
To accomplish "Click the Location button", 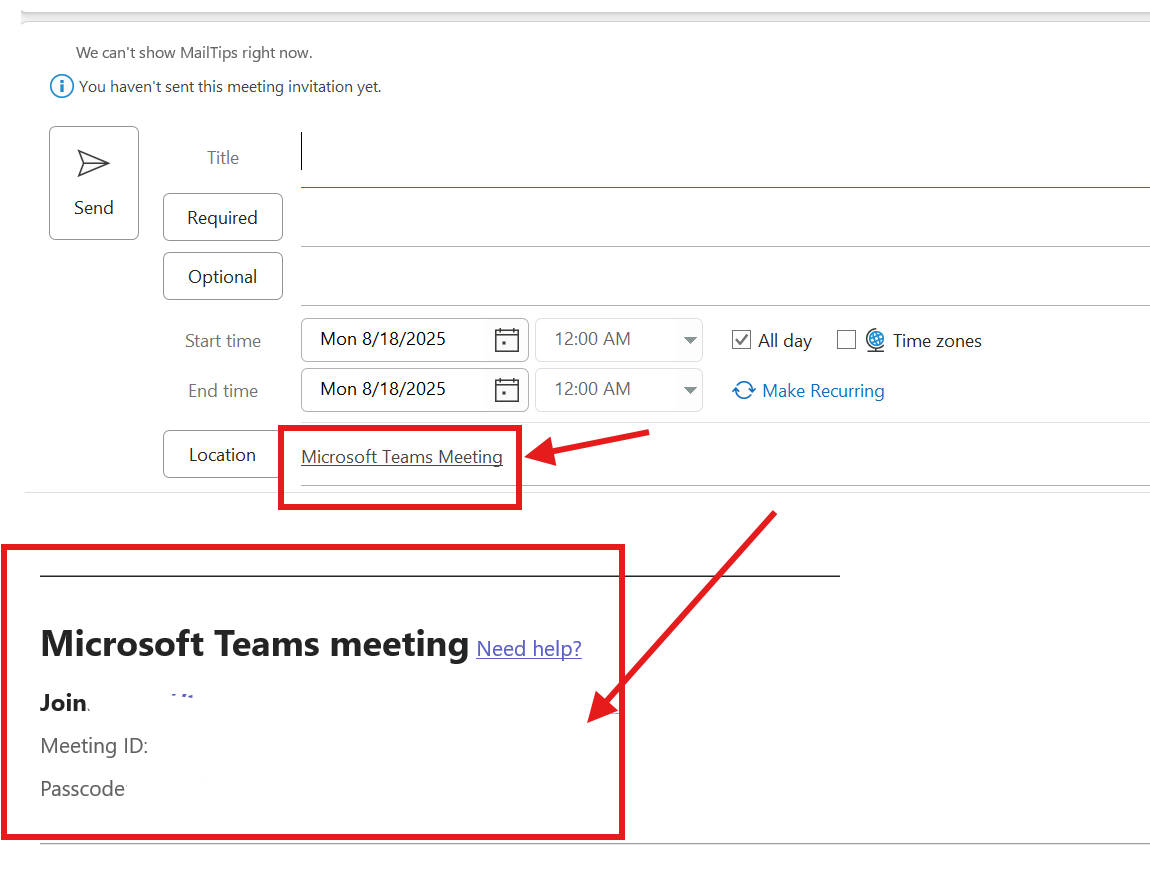I will (x=221, y=455).
